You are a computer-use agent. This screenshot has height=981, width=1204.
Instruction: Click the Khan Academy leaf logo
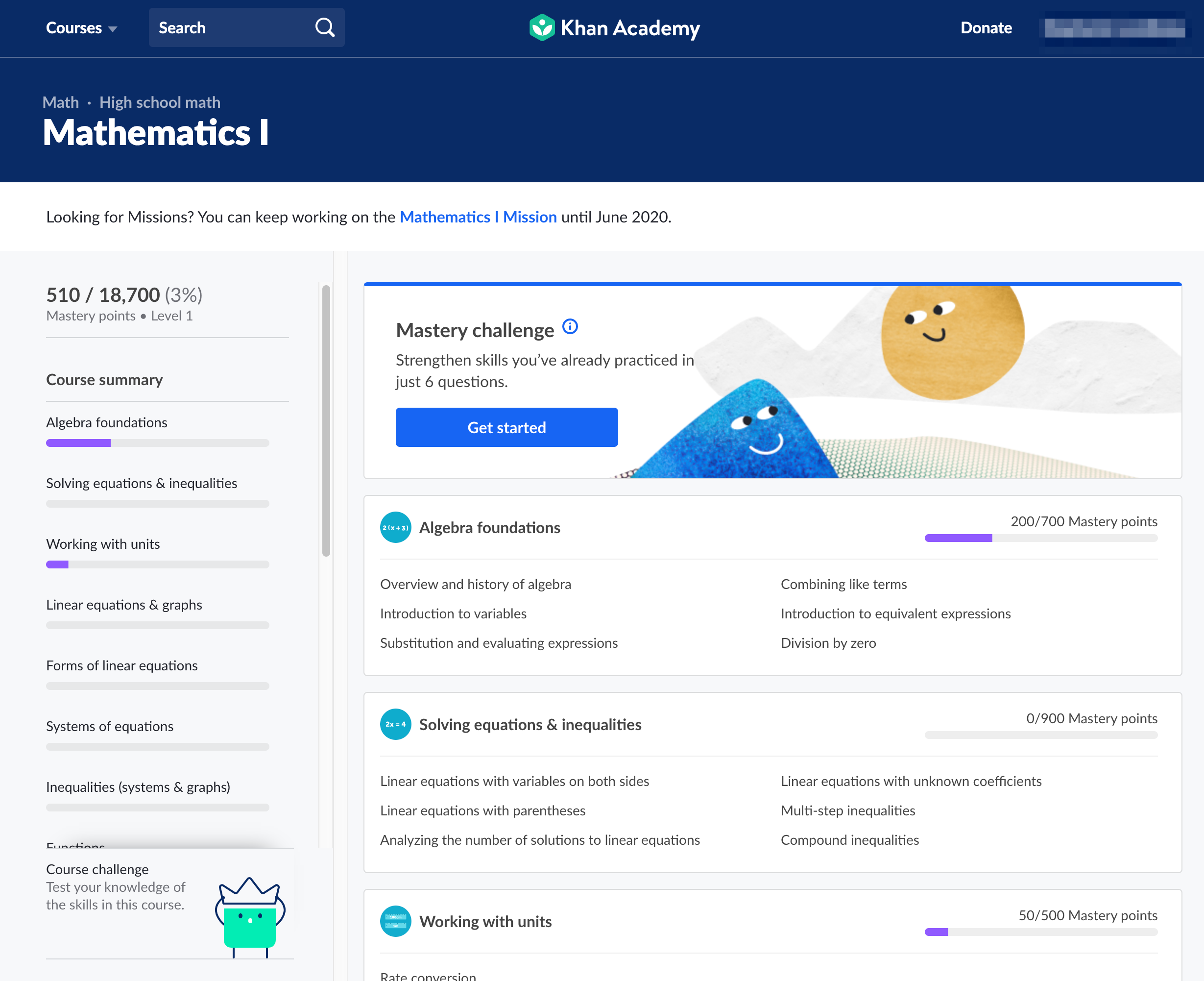(542, 27)
